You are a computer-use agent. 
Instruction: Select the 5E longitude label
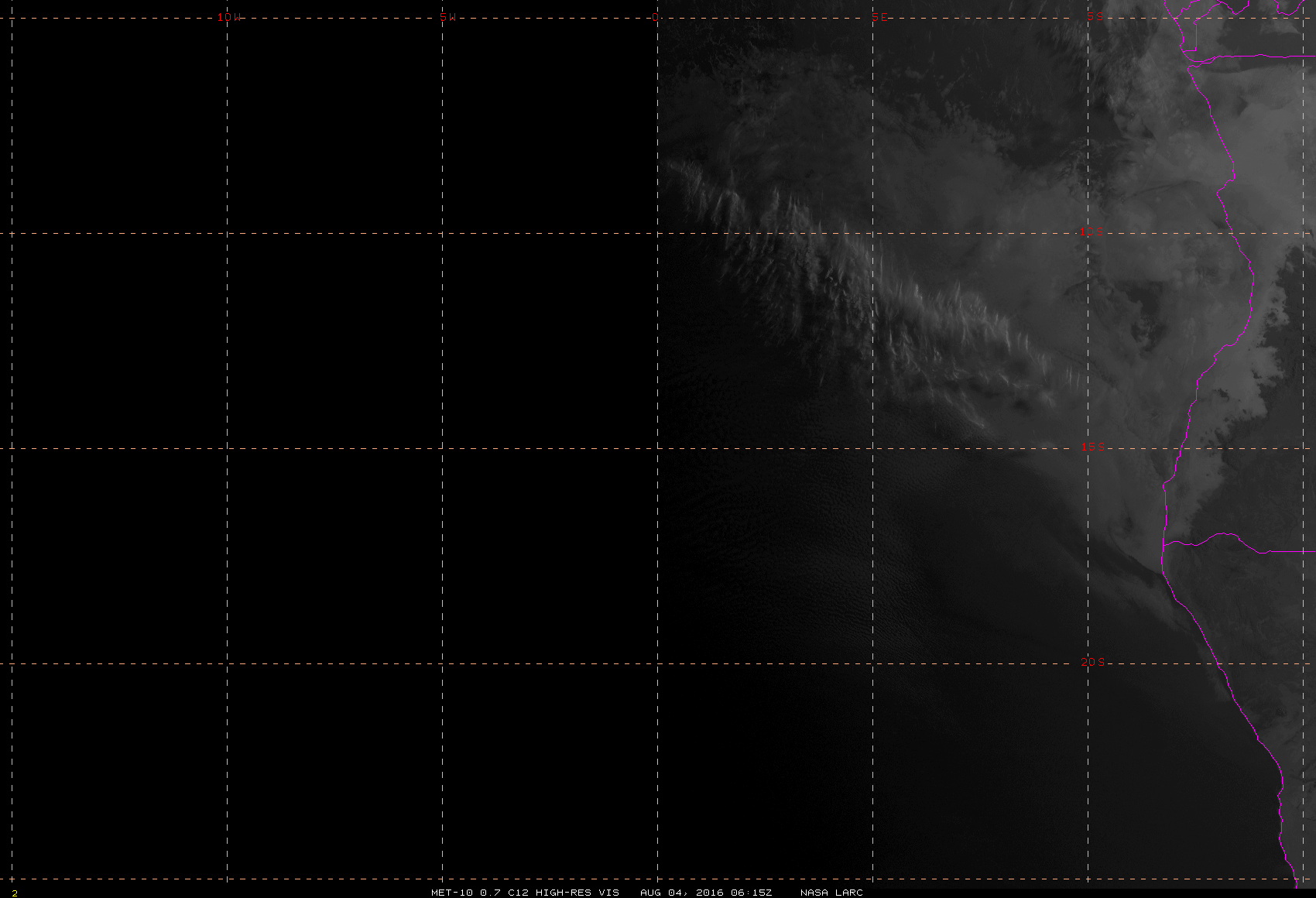click(879, 17)
